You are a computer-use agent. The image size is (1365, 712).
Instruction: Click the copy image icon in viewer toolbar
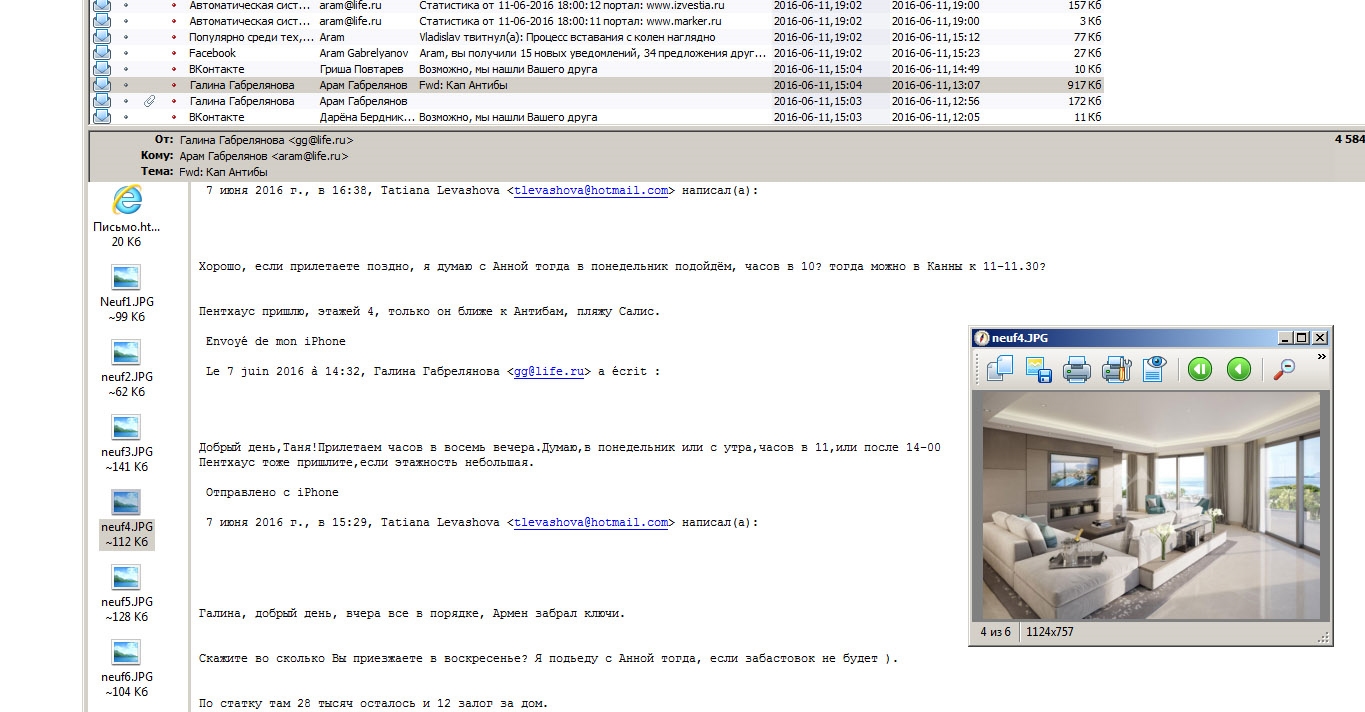pyautogui.click(x=999, y=369)
